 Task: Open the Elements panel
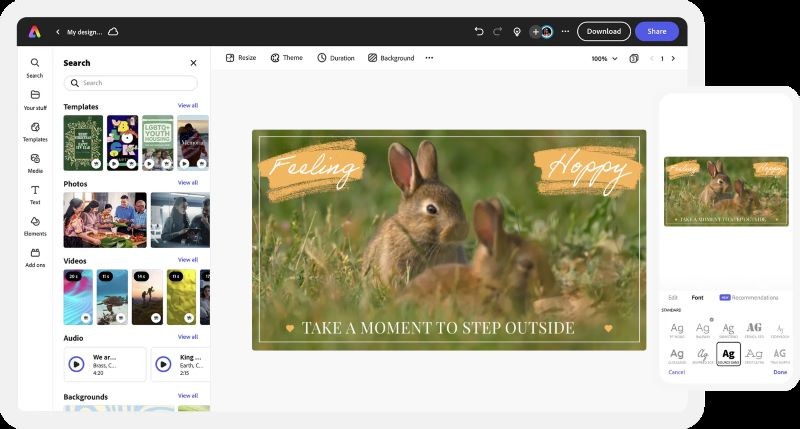pyautogui.click(x=35, y=226)
